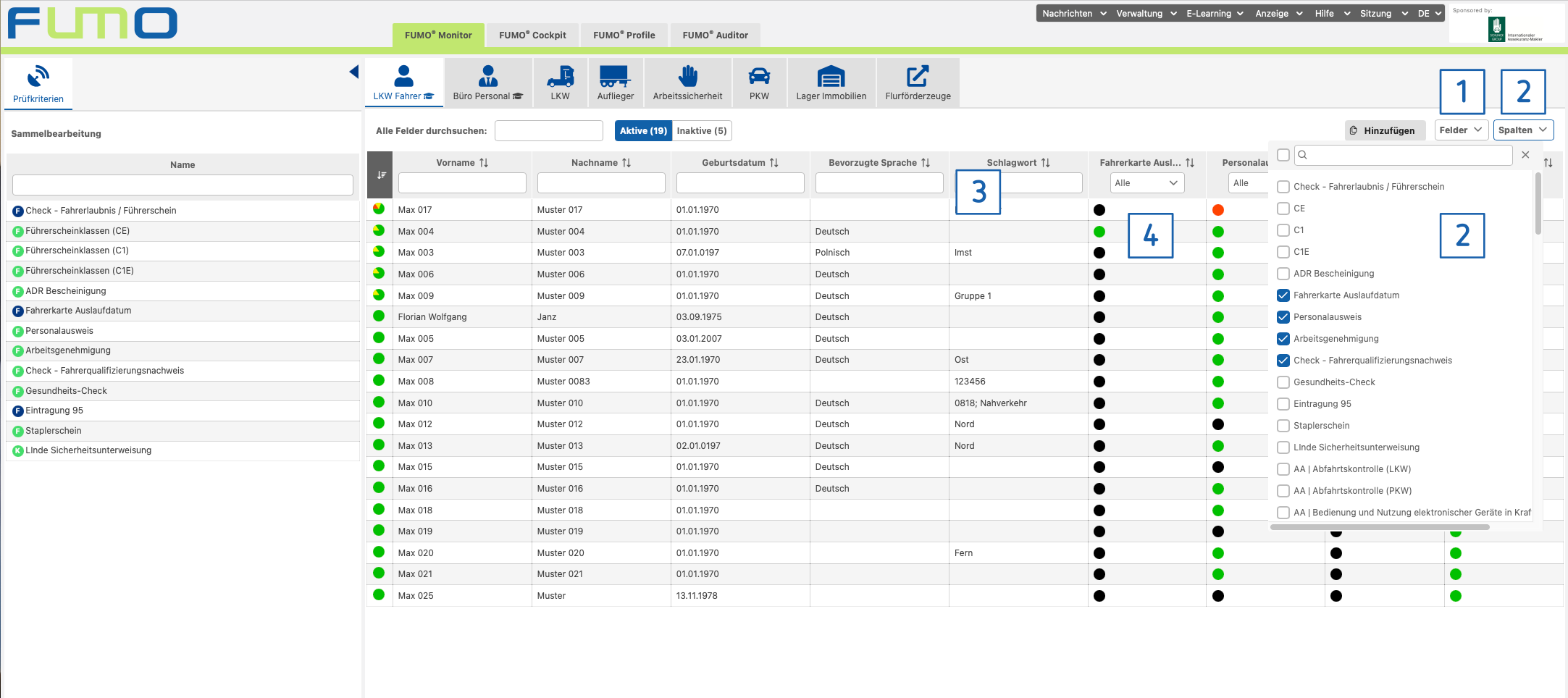
Task: Click the Vorname filter input
Action: pos(462,183)
